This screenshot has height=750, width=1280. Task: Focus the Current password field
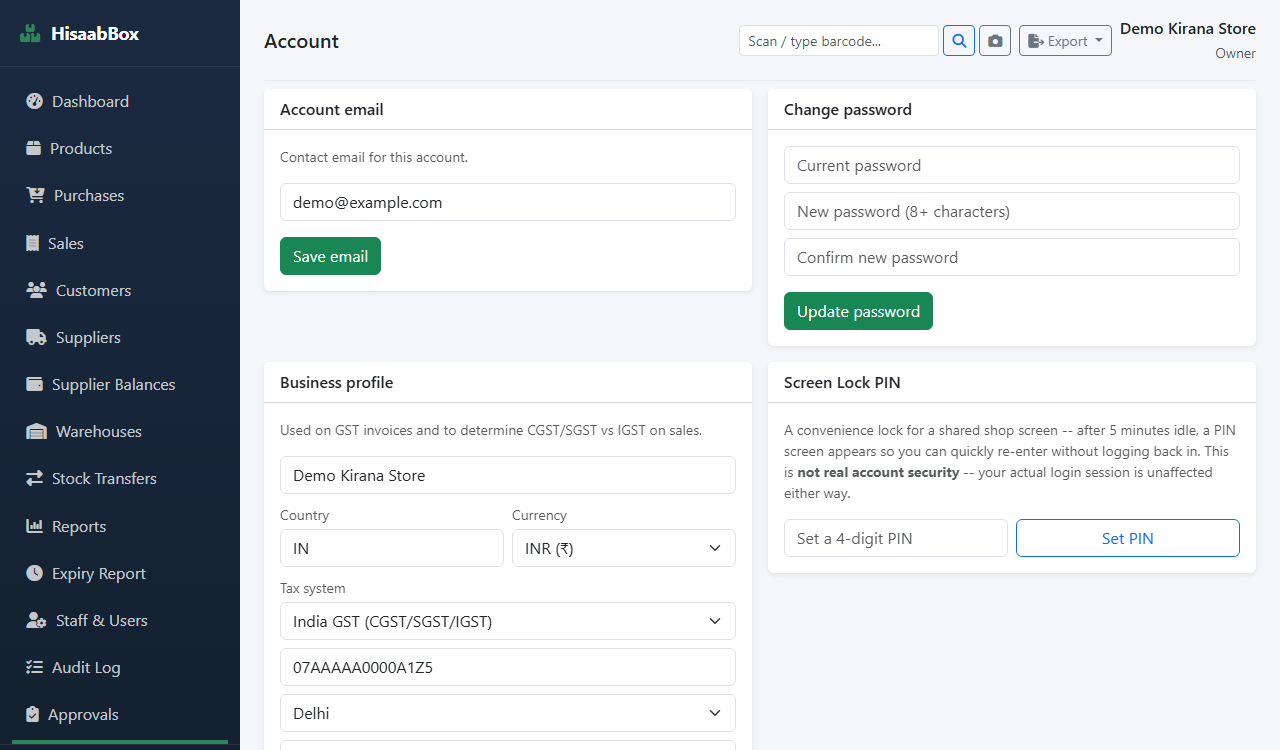(1012, 165)
